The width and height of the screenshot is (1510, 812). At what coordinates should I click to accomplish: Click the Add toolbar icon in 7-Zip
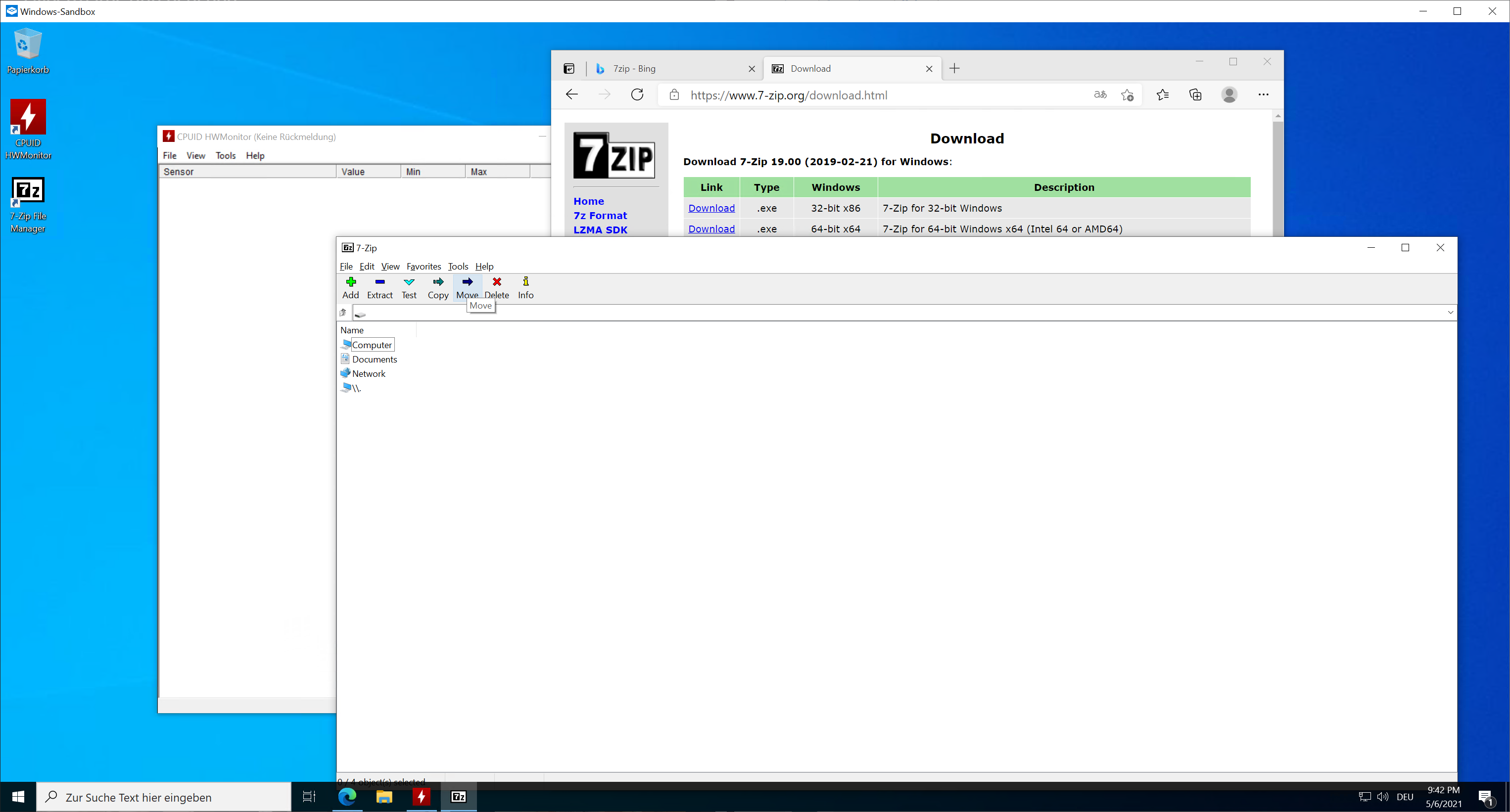point(350,287)
